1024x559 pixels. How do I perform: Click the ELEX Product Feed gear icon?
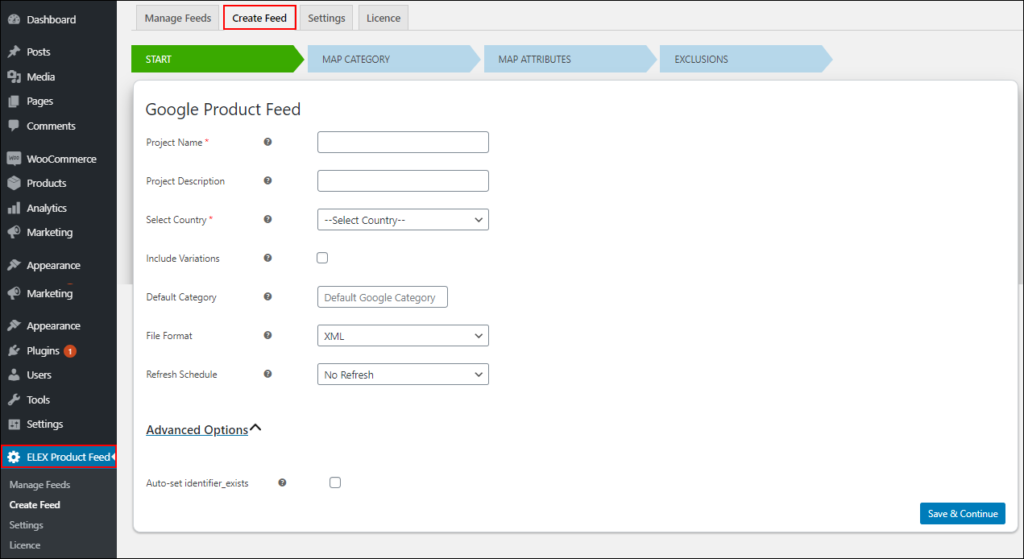(14, 456)
